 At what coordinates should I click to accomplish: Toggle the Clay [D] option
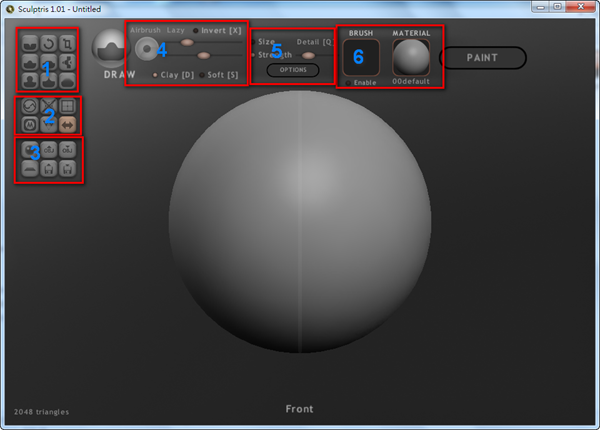pos(173,75)
